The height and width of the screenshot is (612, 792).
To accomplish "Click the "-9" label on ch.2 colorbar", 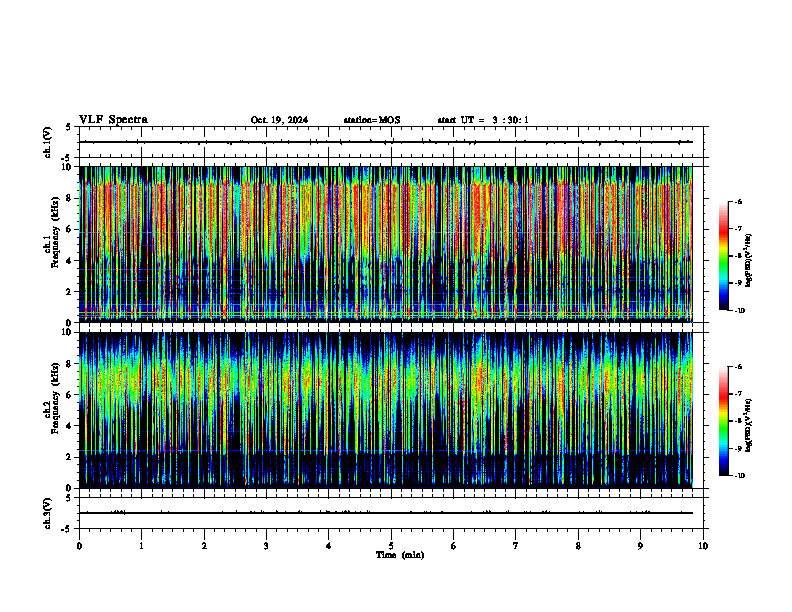I will [738, 448].
